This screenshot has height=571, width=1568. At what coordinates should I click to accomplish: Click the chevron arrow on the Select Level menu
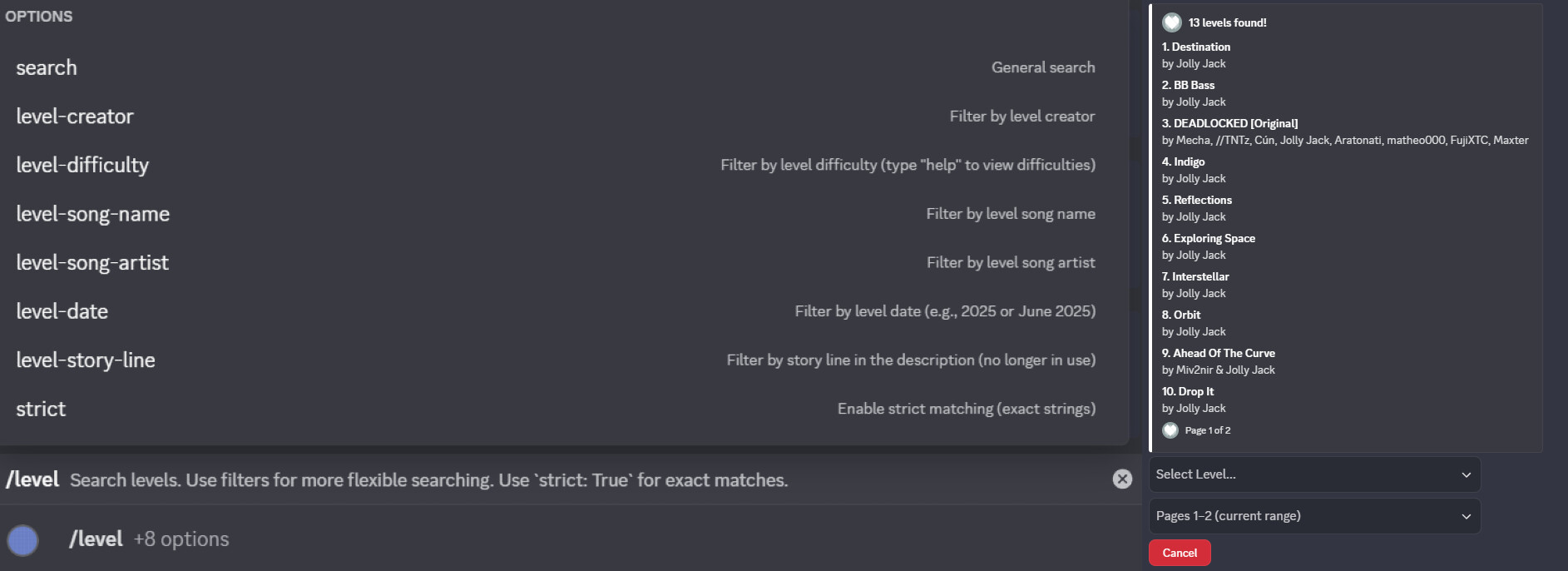[1466, 474]
